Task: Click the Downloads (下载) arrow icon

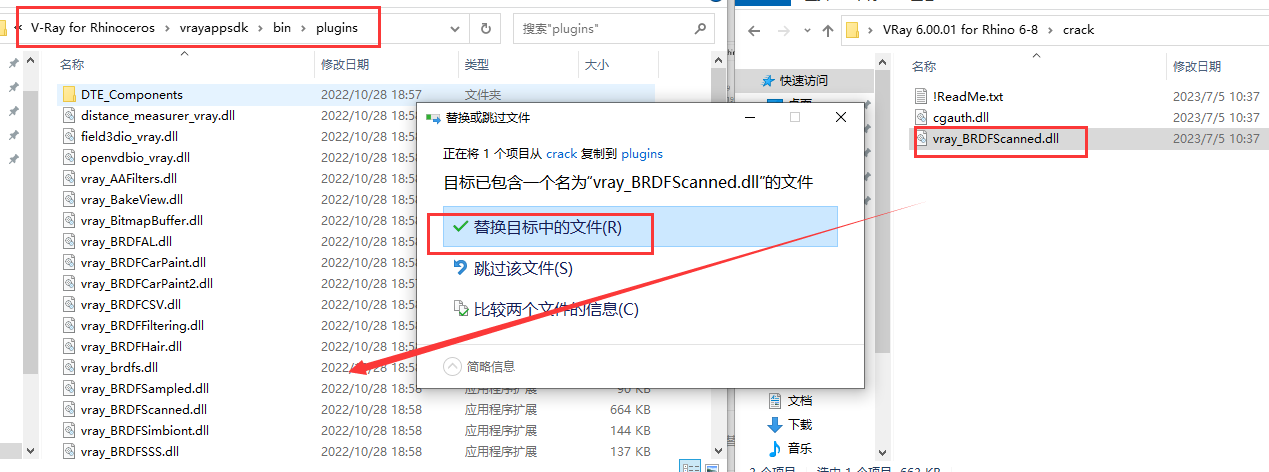Action: 775,424
